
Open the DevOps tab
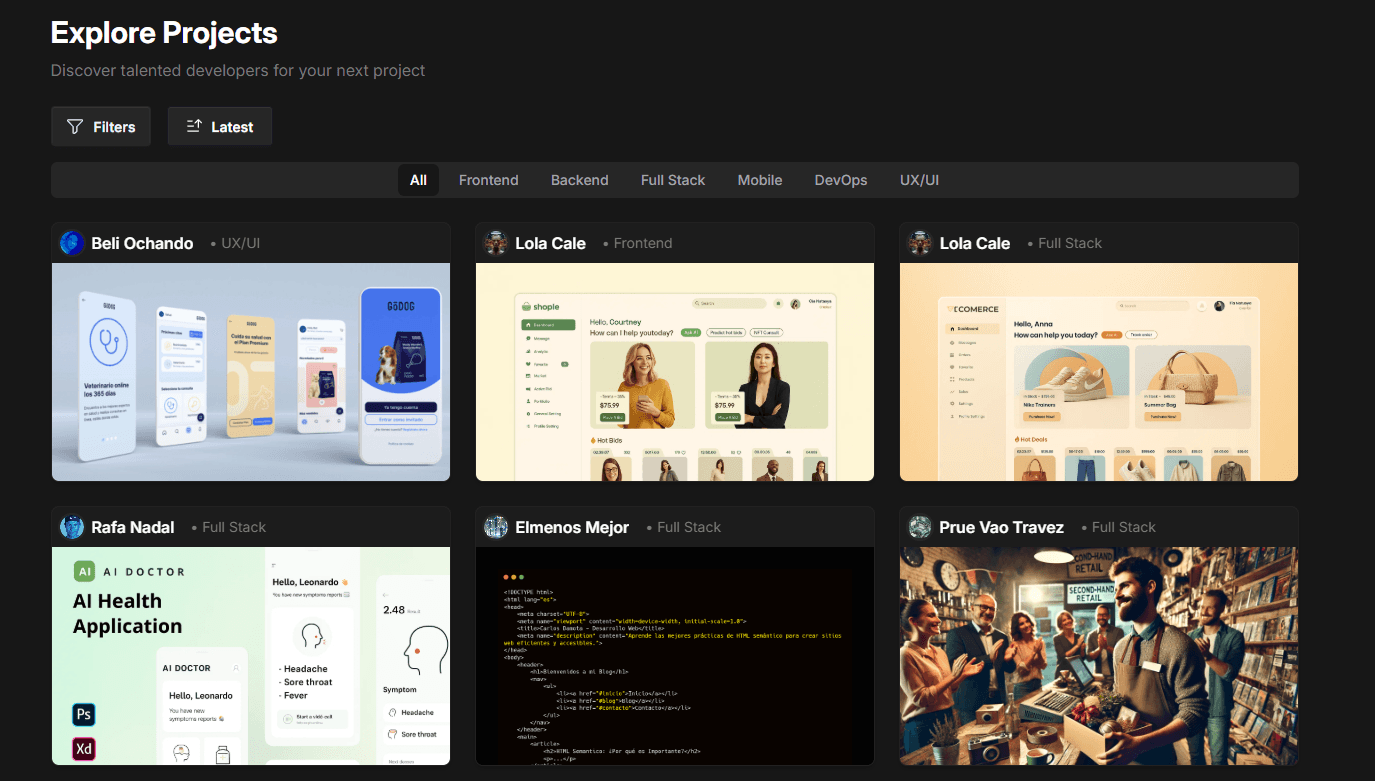pos(840,180)
